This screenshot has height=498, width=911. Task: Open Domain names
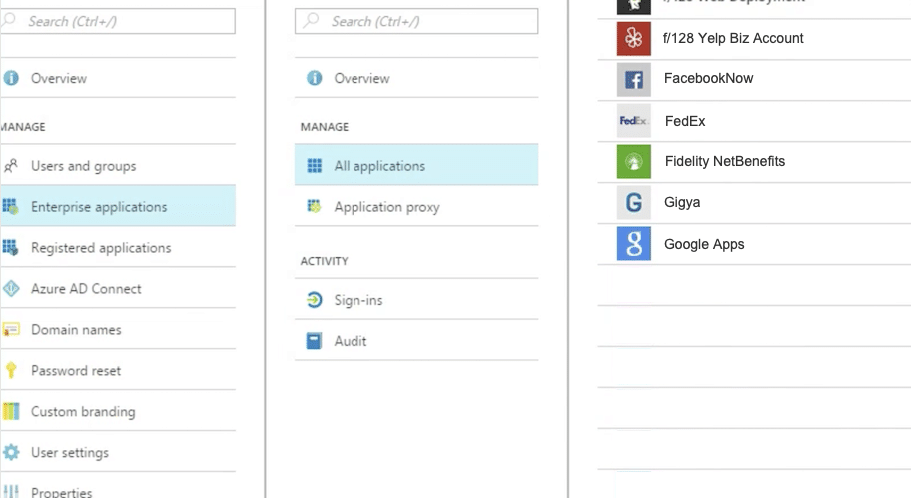(x=118, y=329)
